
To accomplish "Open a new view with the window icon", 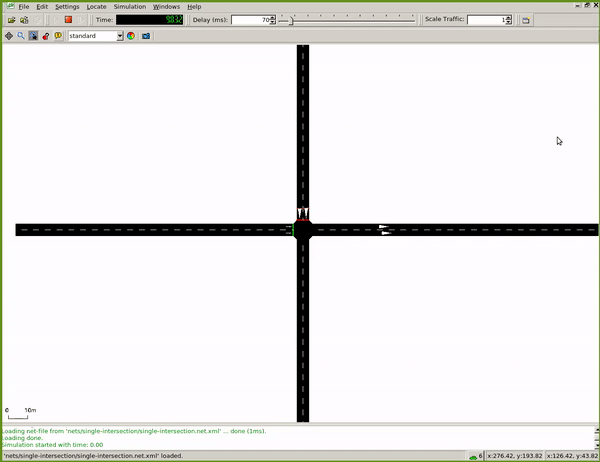I will tap(526, 20).
